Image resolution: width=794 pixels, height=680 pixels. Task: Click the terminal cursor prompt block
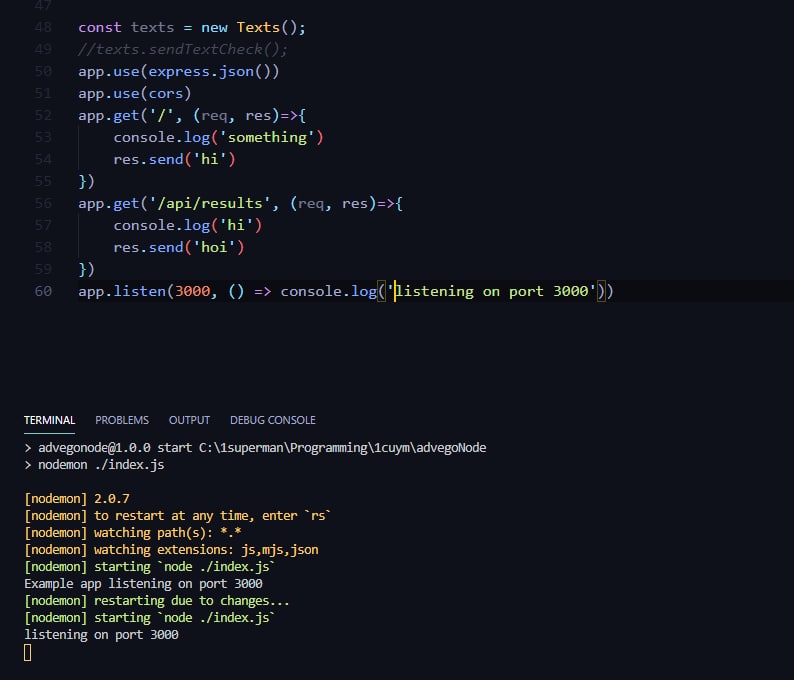coord(28,653)
